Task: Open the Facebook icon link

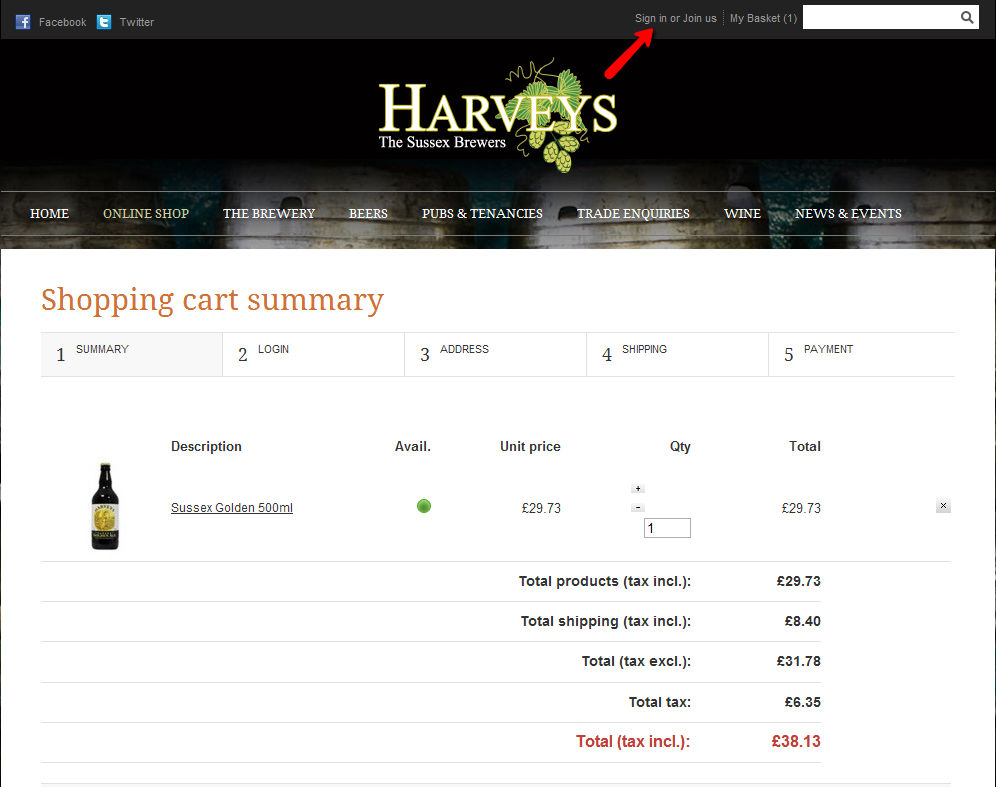Action: (x=23, y=22)
